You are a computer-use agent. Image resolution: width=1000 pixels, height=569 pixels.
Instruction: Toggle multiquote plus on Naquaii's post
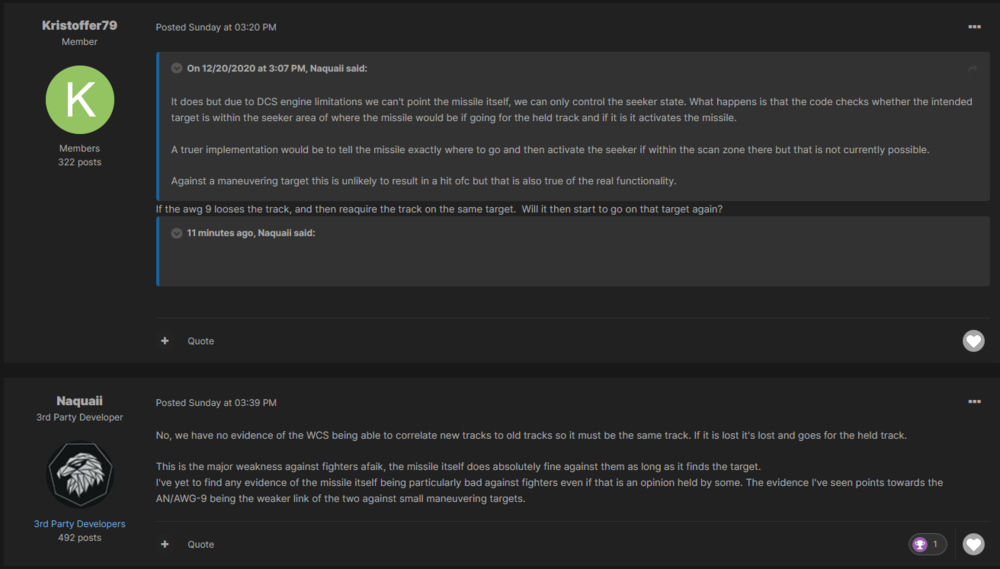(x=165, y=544)
